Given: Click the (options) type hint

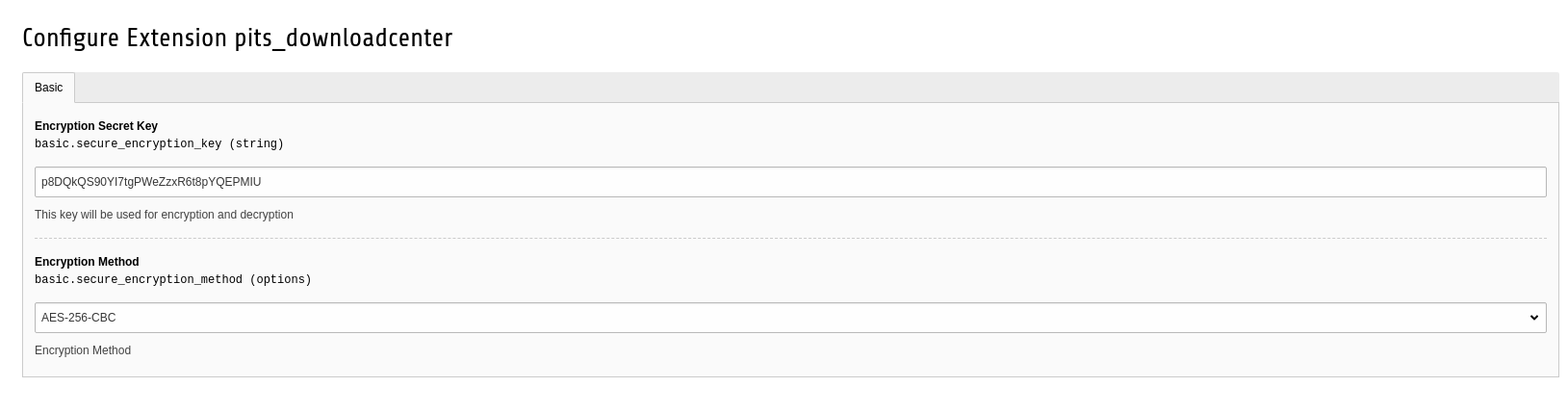Looking at the screenshot, I should point(280,280).
